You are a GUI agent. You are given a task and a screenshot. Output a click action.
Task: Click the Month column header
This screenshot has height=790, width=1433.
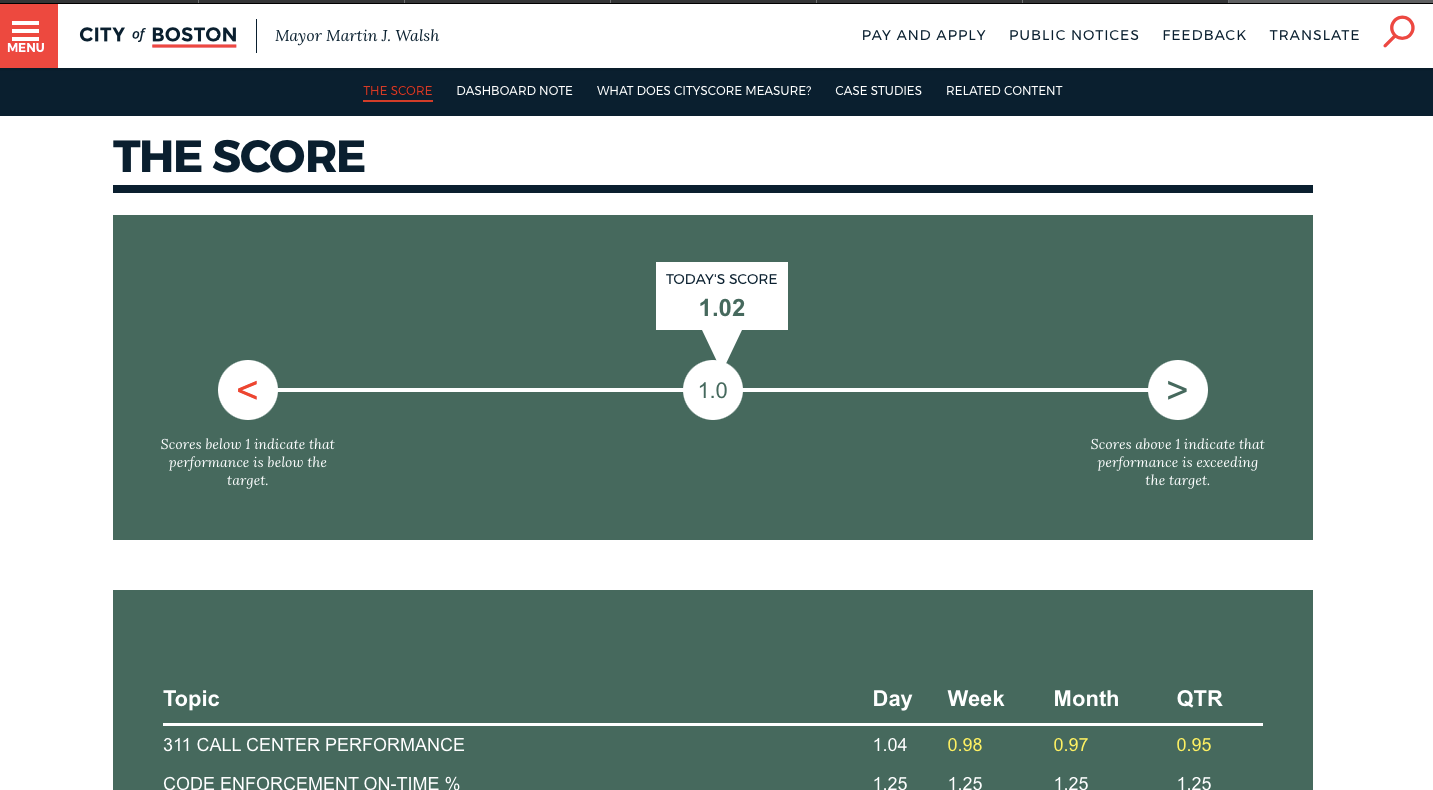(1086, 699)
